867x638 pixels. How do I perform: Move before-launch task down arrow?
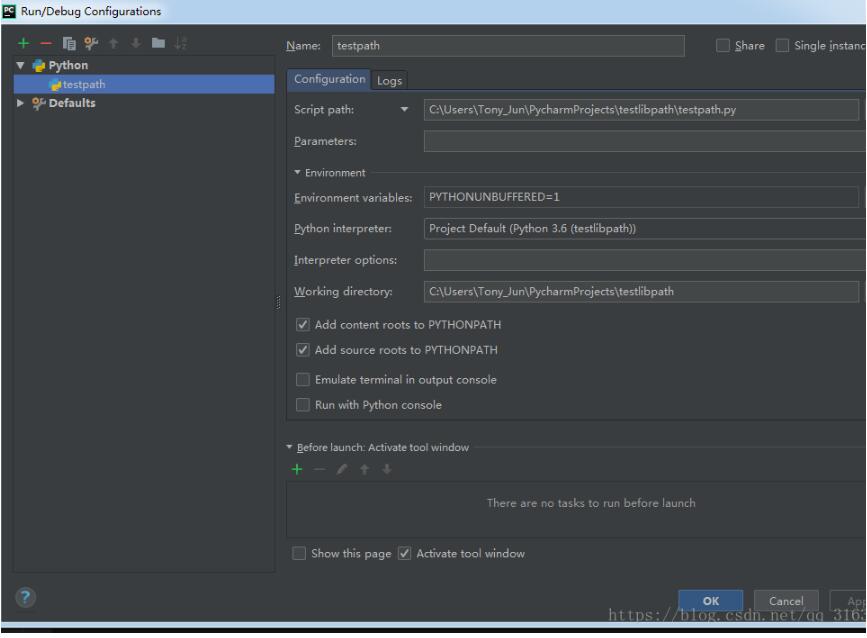tap(387, 469)
